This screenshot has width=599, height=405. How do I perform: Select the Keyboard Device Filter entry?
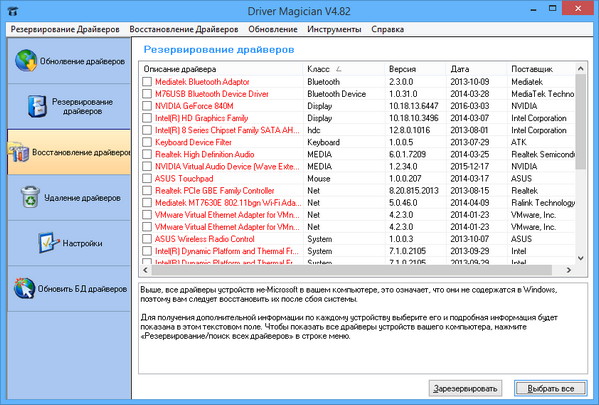click(x=193, y=143)
